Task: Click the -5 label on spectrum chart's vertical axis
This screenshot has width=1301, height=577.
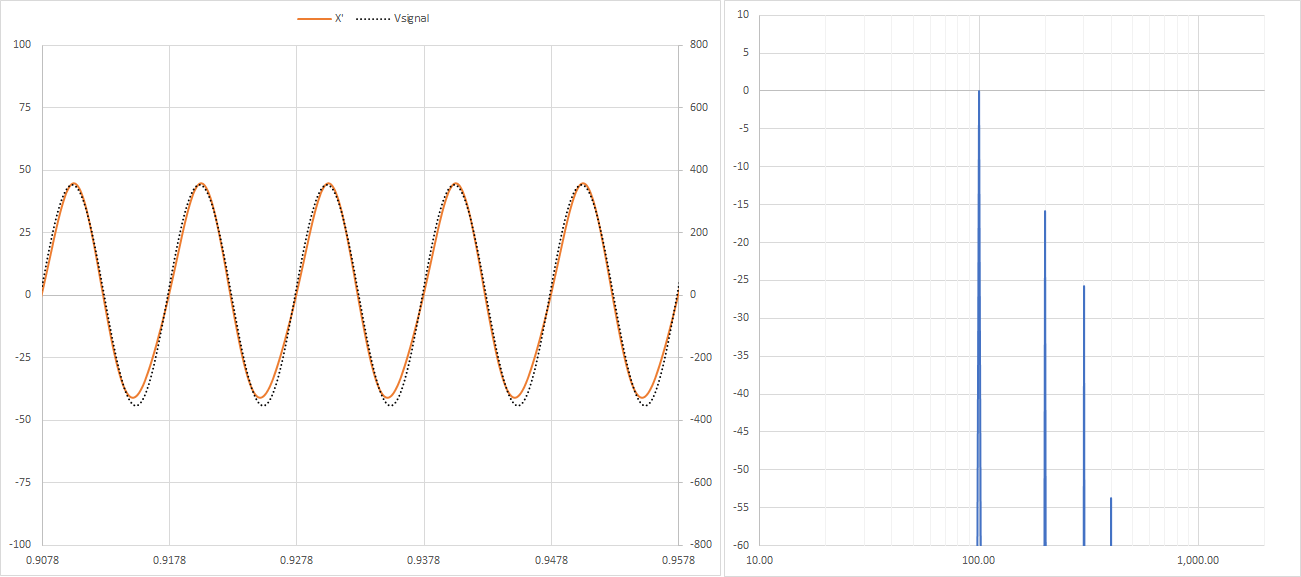Action: (x=746, y=128)
